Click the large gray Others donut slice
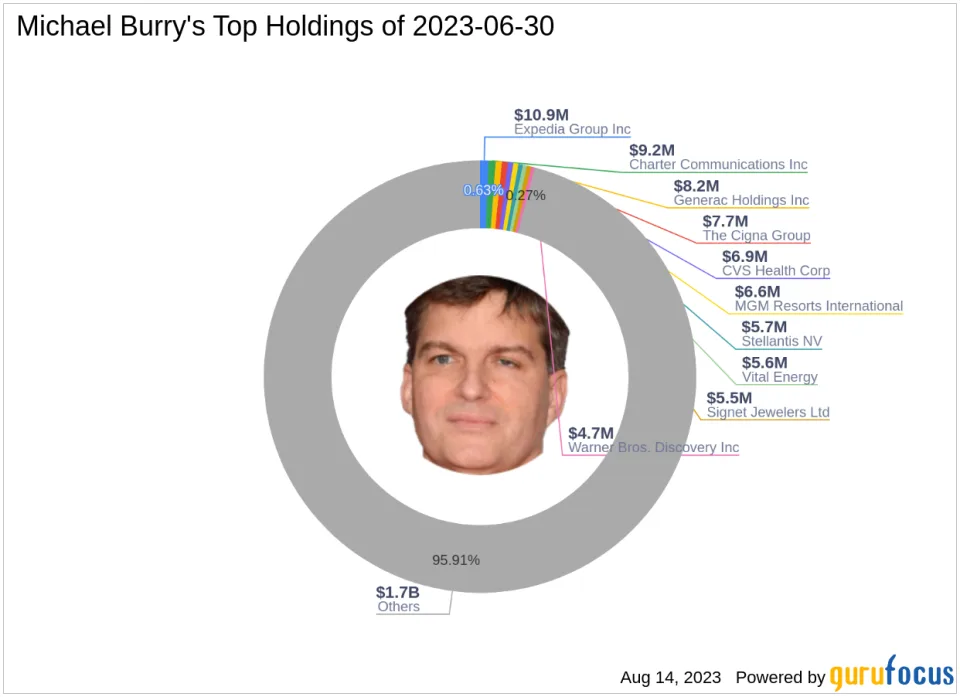 coord(297,377)
